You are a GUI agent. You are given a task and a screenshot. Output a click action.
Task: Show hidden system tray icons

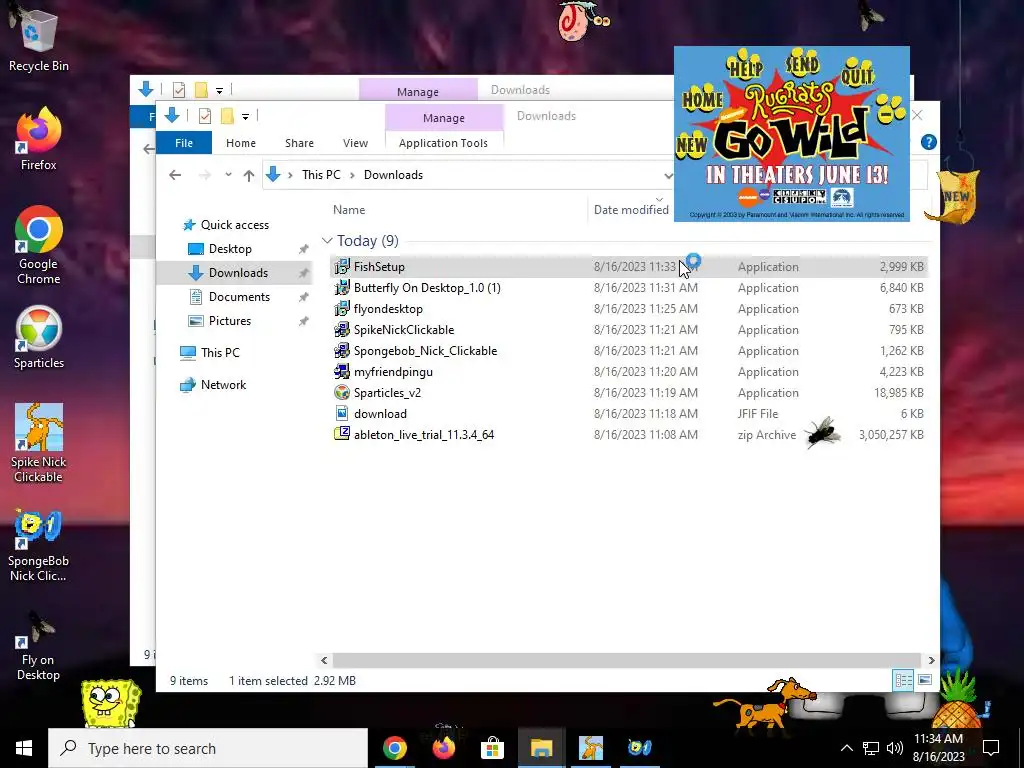point(846,748)
